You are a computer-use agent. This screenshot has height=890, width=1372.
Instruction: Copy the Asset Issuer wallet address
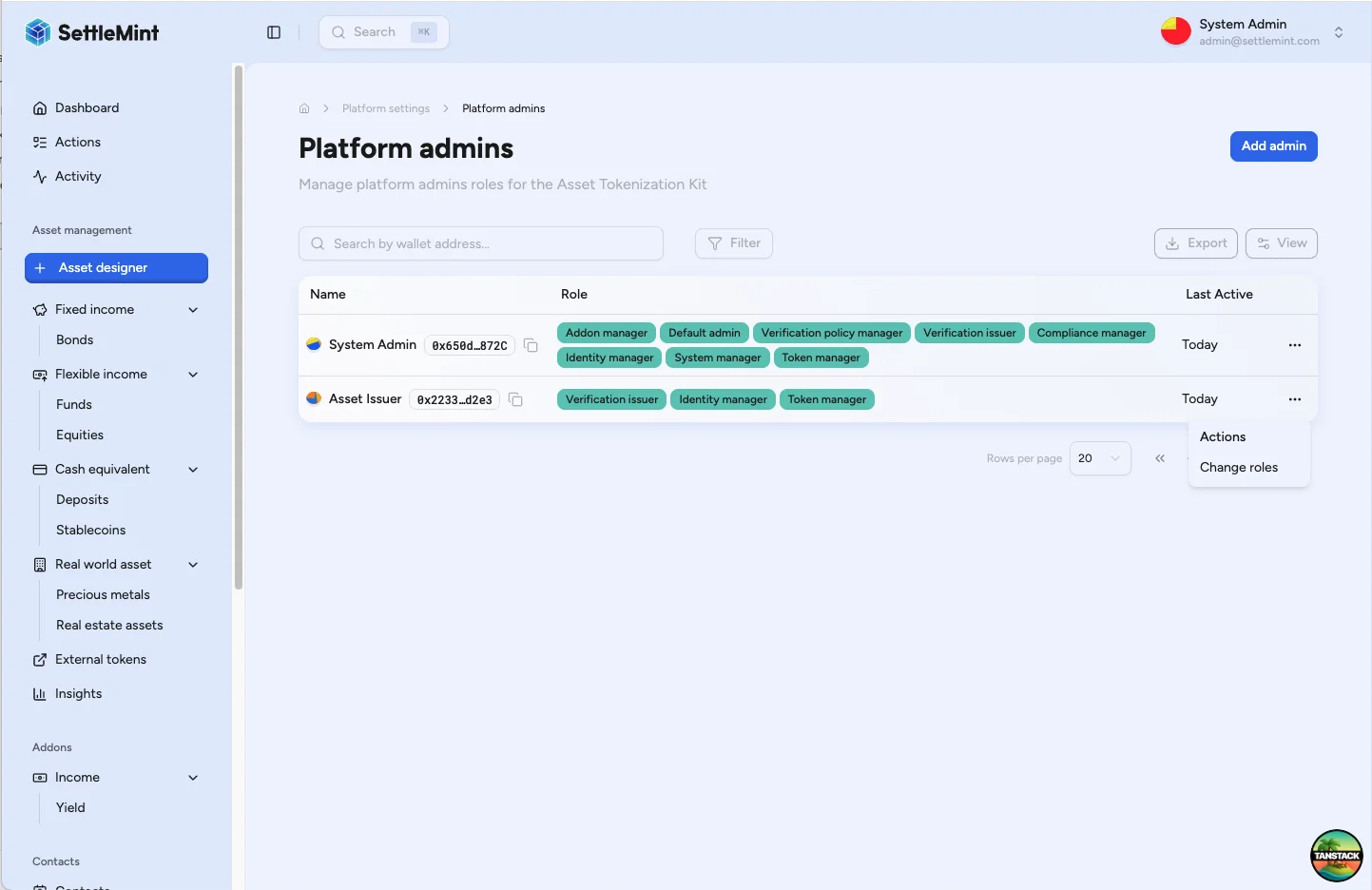(516, 399)
